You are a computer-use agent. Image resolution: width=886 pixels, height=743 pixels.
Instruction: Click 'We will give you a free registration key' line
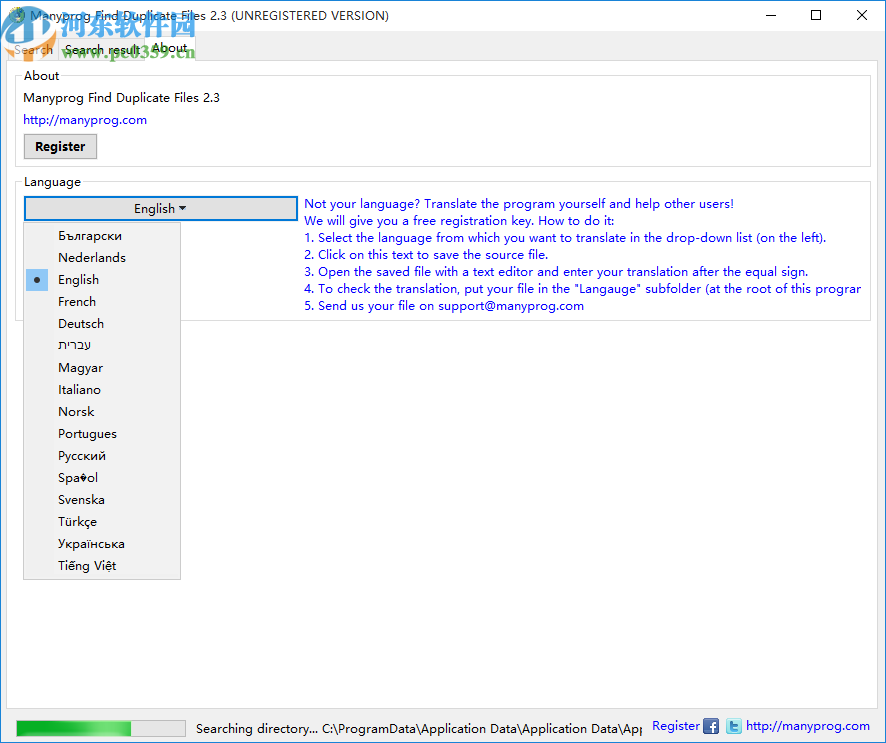pos(459,221)
